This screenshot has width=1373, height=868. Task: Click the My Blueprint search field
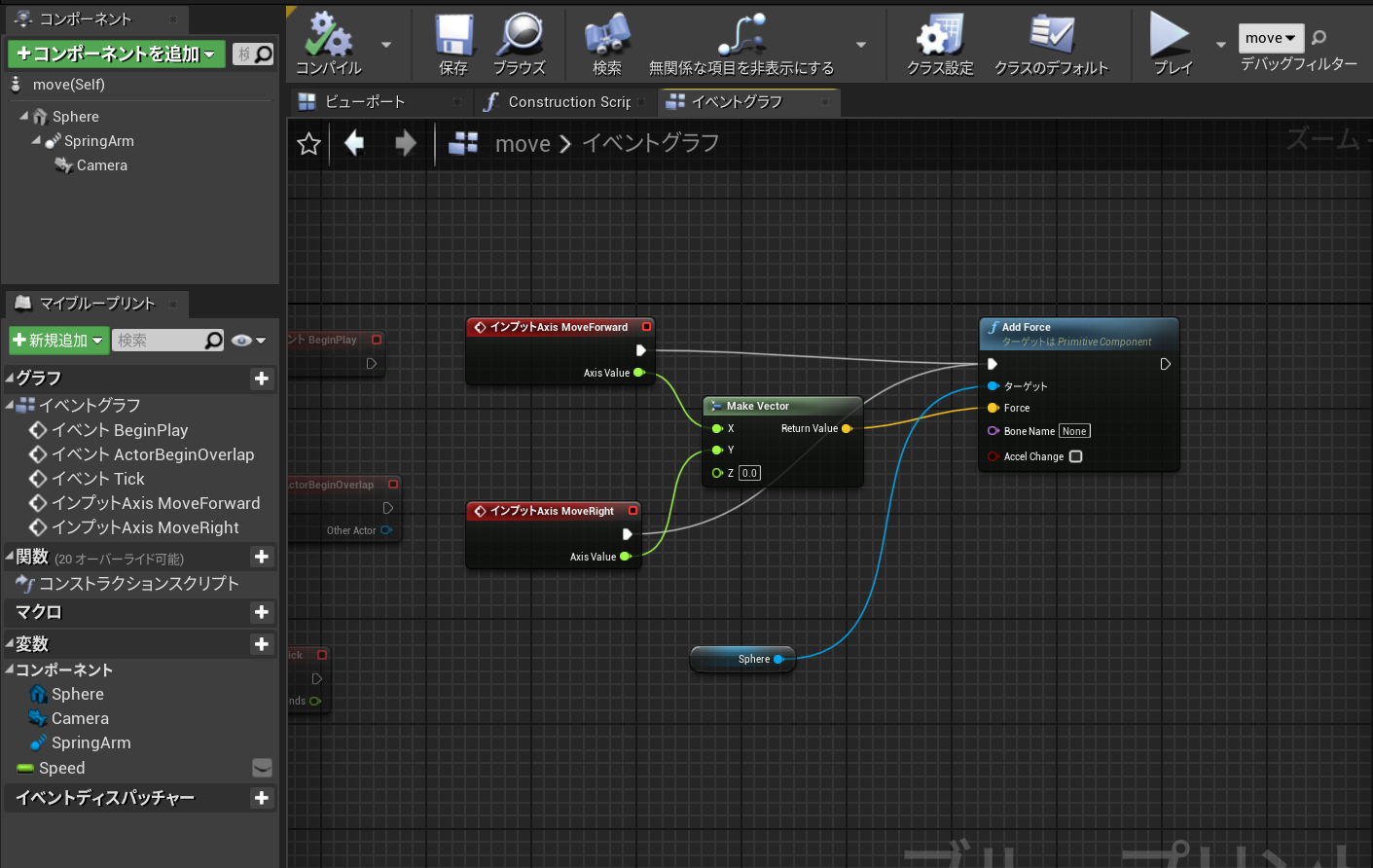[x=158, y=340]
